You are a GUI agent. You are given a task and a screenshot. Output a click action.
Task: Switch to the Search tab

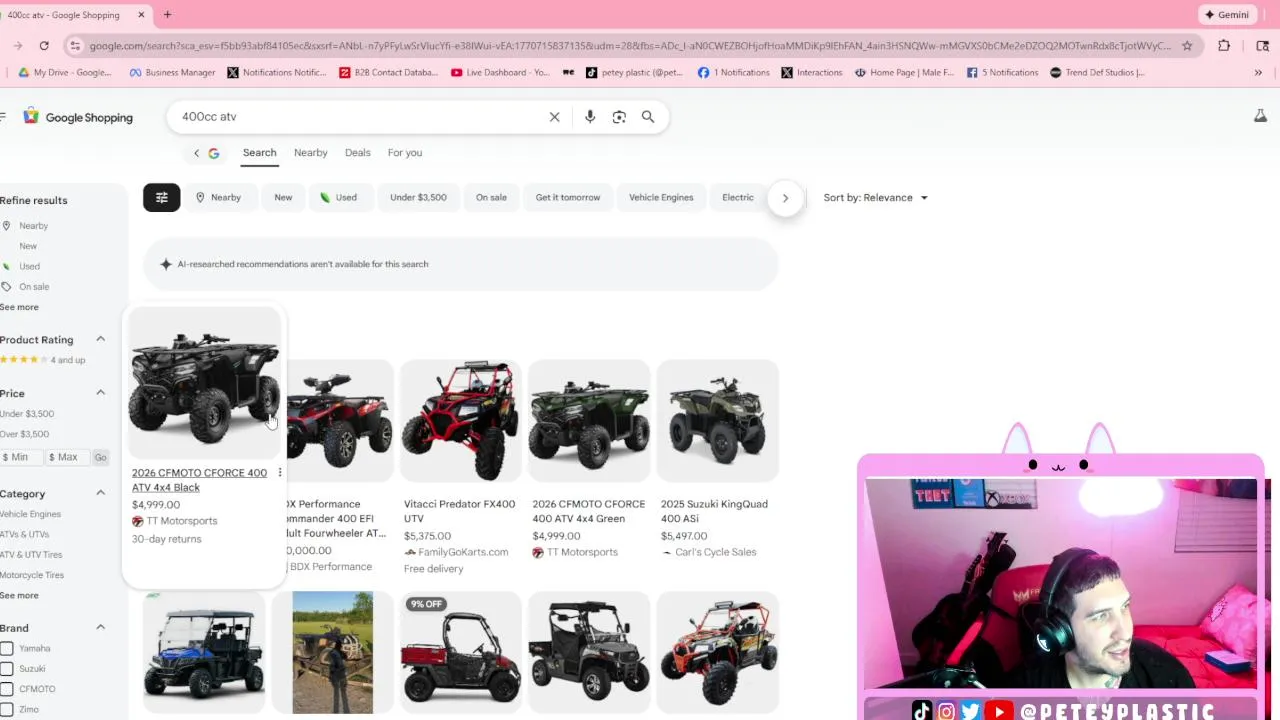[x=259, y=153]
